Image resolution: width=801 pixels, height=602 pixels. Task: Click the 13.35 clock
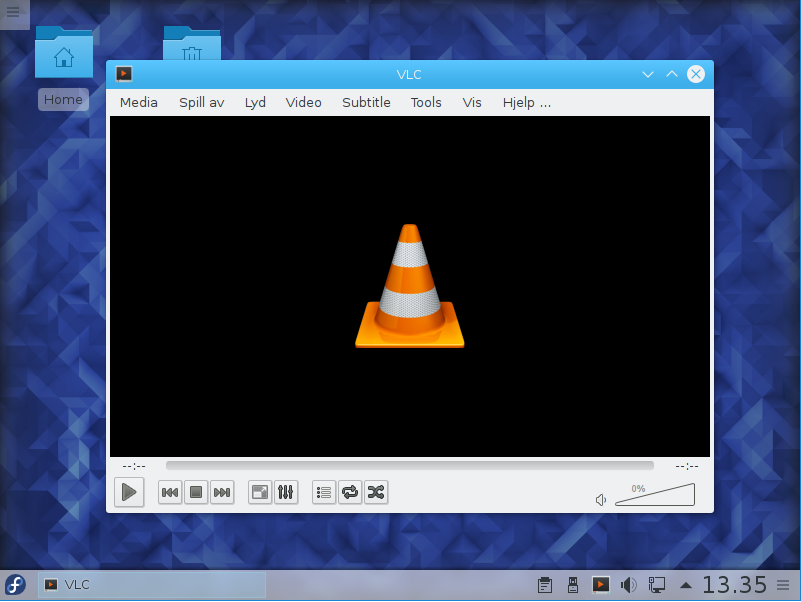(x=735, y=585)
